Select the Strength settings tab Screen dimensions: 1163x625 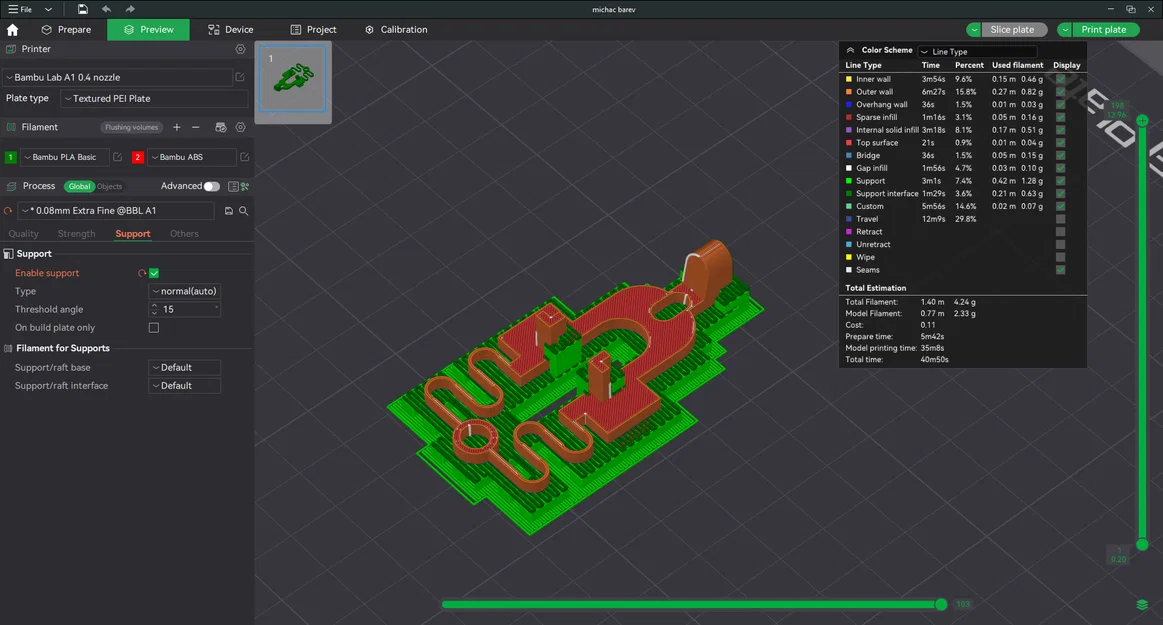[x=76, y=234]
